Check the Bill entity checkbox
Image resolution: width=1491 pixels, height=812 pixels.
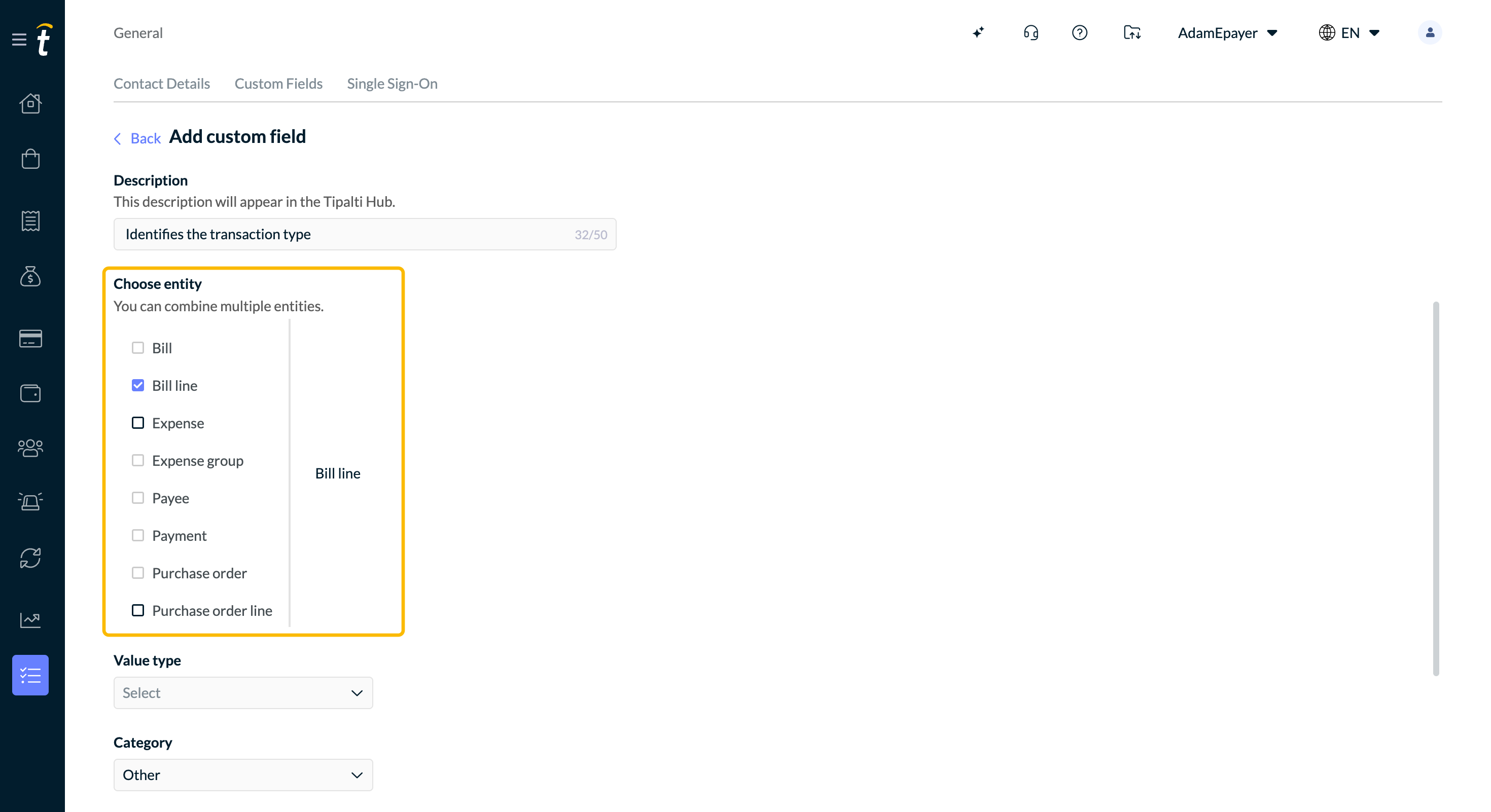138,348
